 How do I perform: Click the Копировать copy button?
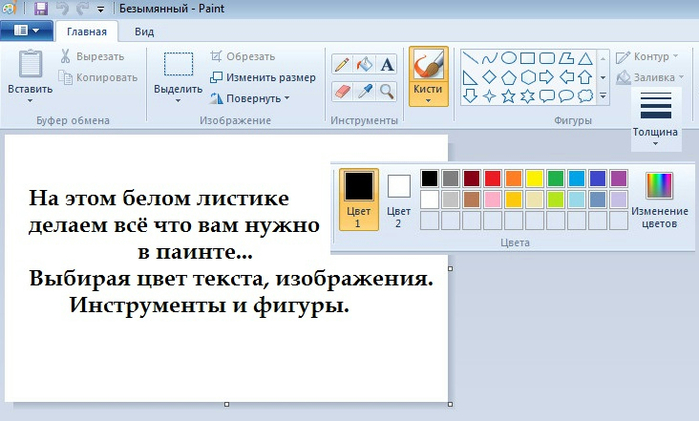98,78
